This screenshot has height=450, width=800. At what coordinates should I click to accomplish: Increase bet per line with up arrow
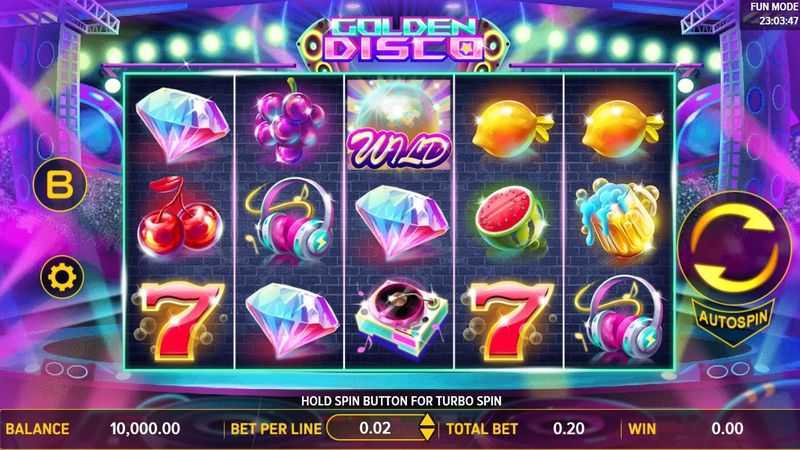(427, 420)
